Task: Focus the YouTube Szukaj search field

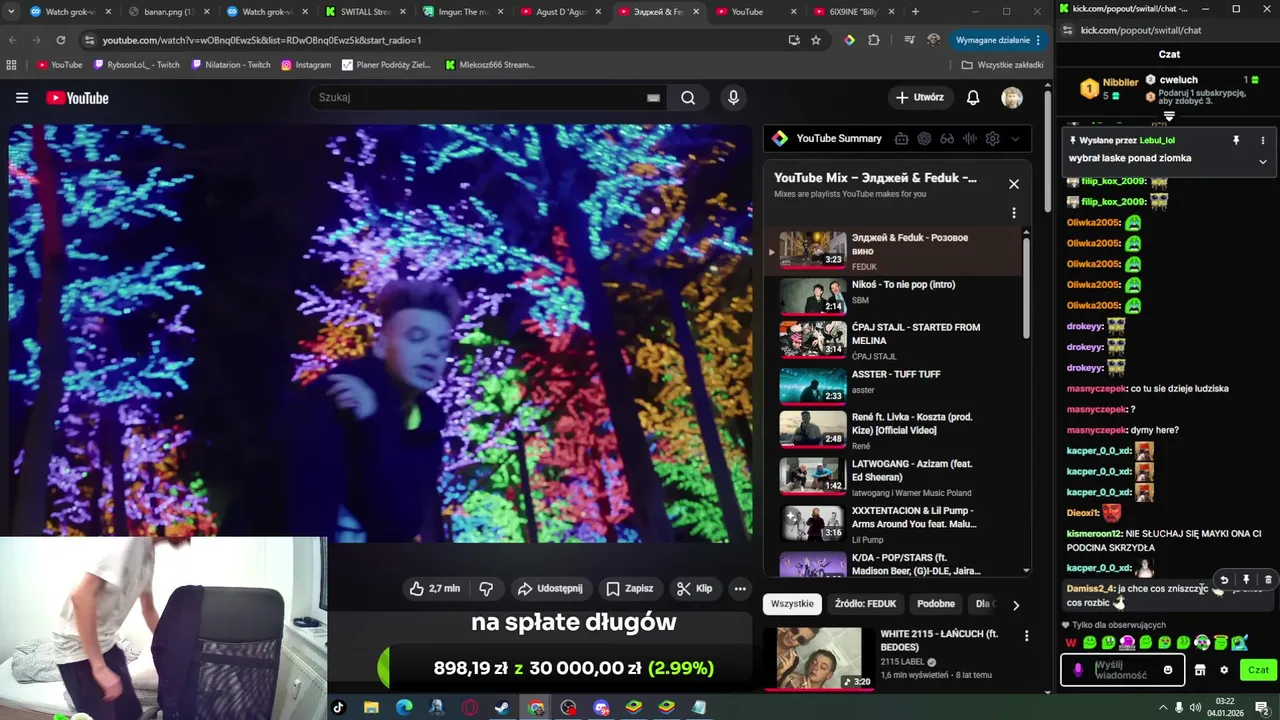Action: pyautogui.click(x=480, y=98)
